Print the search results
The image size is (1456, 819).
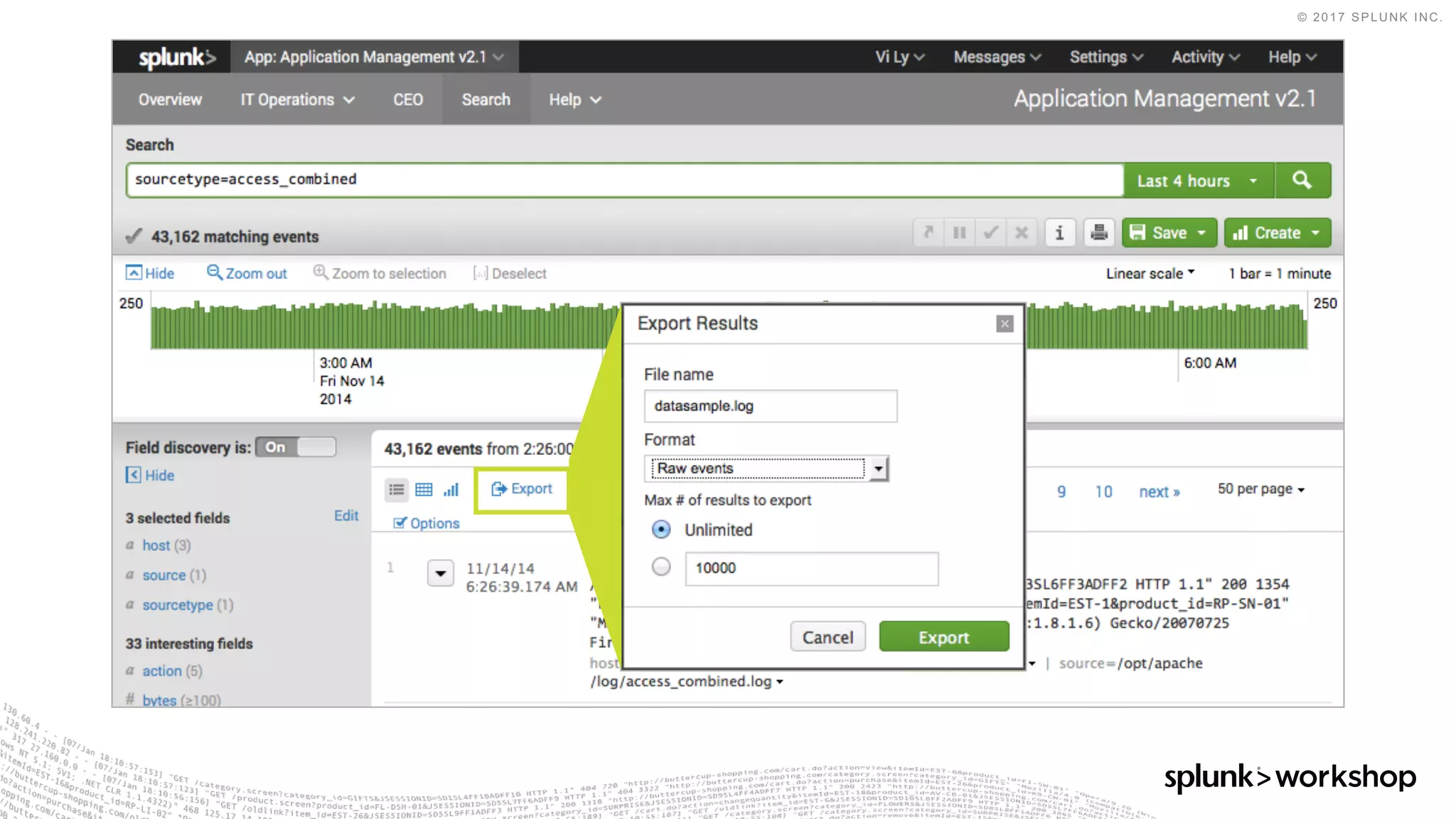coord(1099,232)
